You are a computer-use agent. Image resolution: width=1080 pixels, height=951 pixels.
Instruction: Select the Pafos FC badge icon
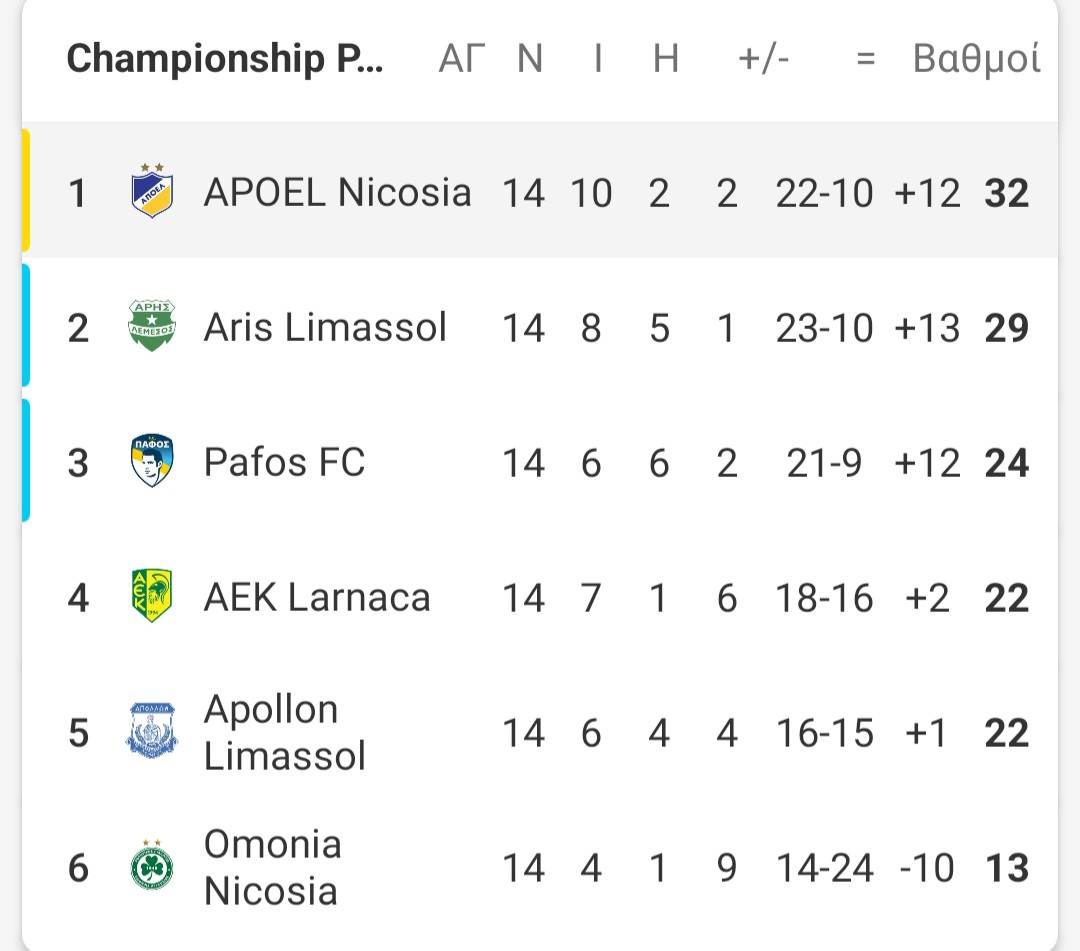152,461
